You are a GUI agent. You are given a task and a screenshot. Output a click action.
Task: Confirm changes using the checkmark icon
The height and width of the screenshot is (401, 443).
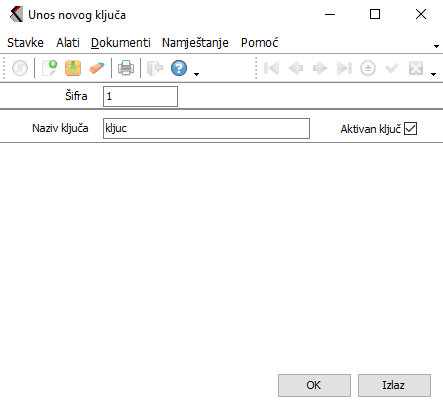pos(392,68)
